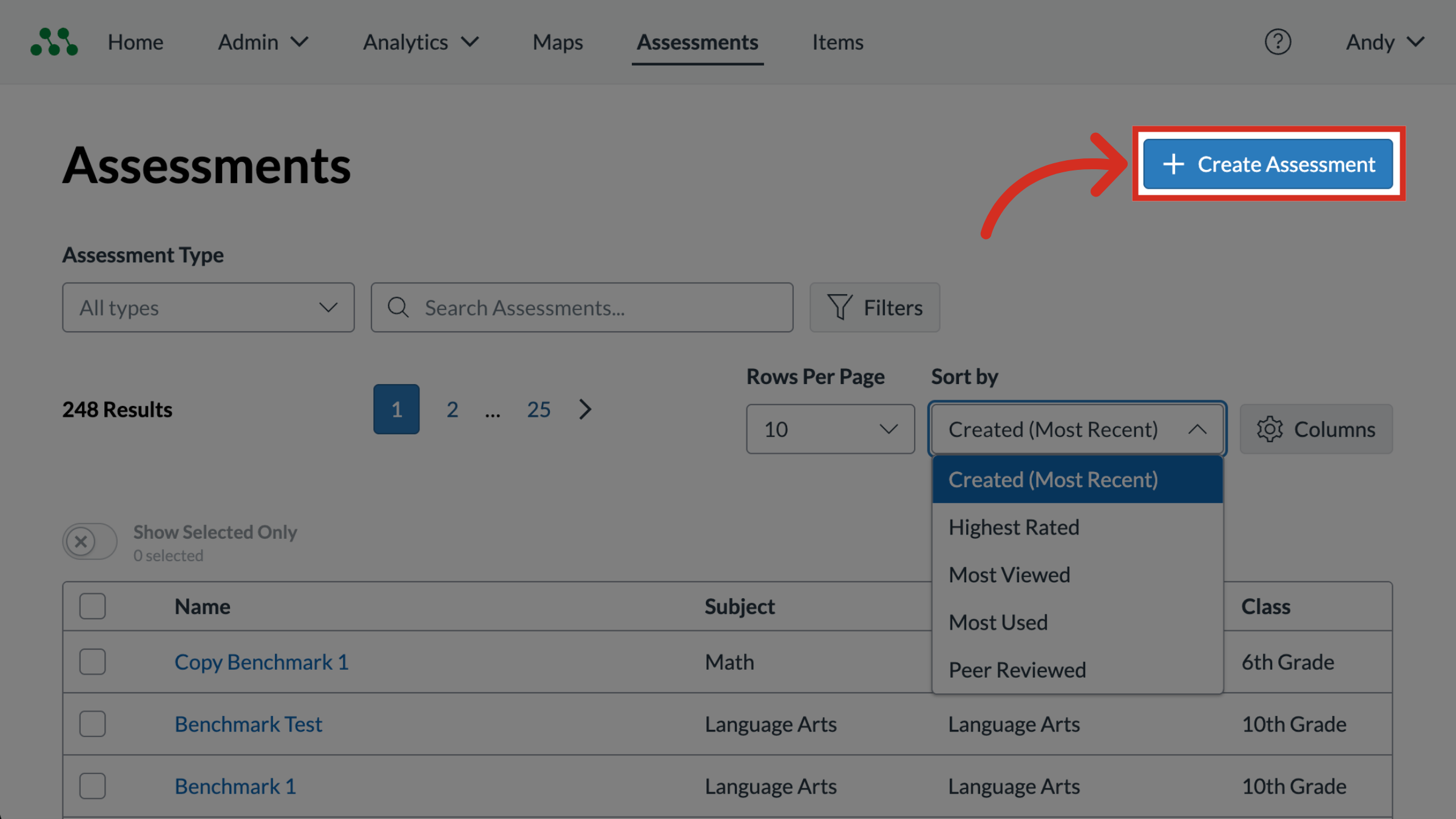The width and height of the screenshot is (1456, 819).
Task: Click the gear icon on Columns
Action: click(1270, 430)
